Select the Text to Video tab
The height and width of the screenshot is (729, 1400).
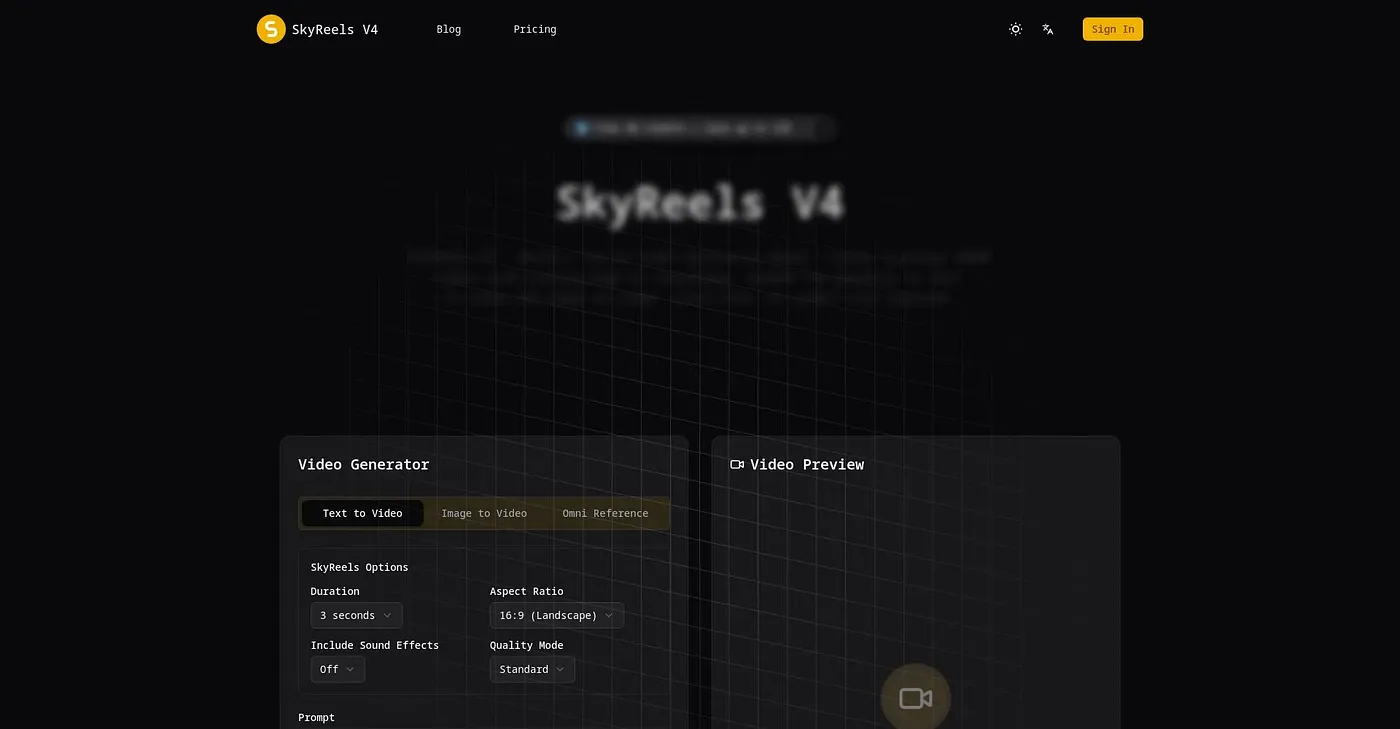pyautogui.click(x=362, y=513)
